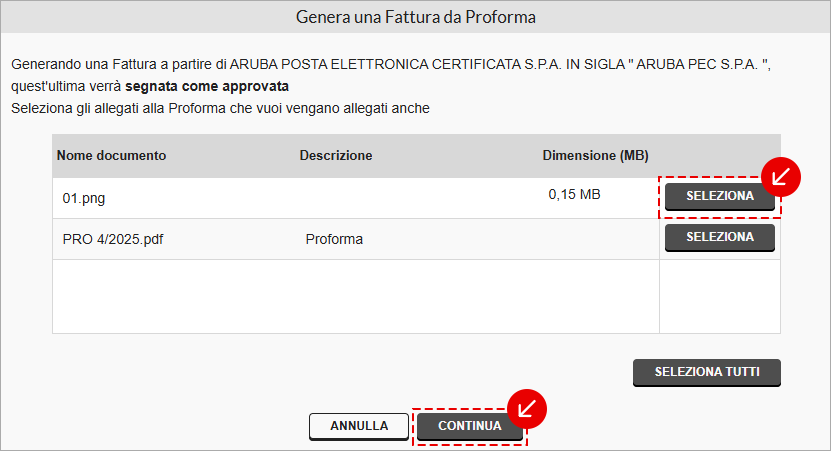Click the Genera una Fattura da Proforma title
831x451 pixels.
[416, 17]
